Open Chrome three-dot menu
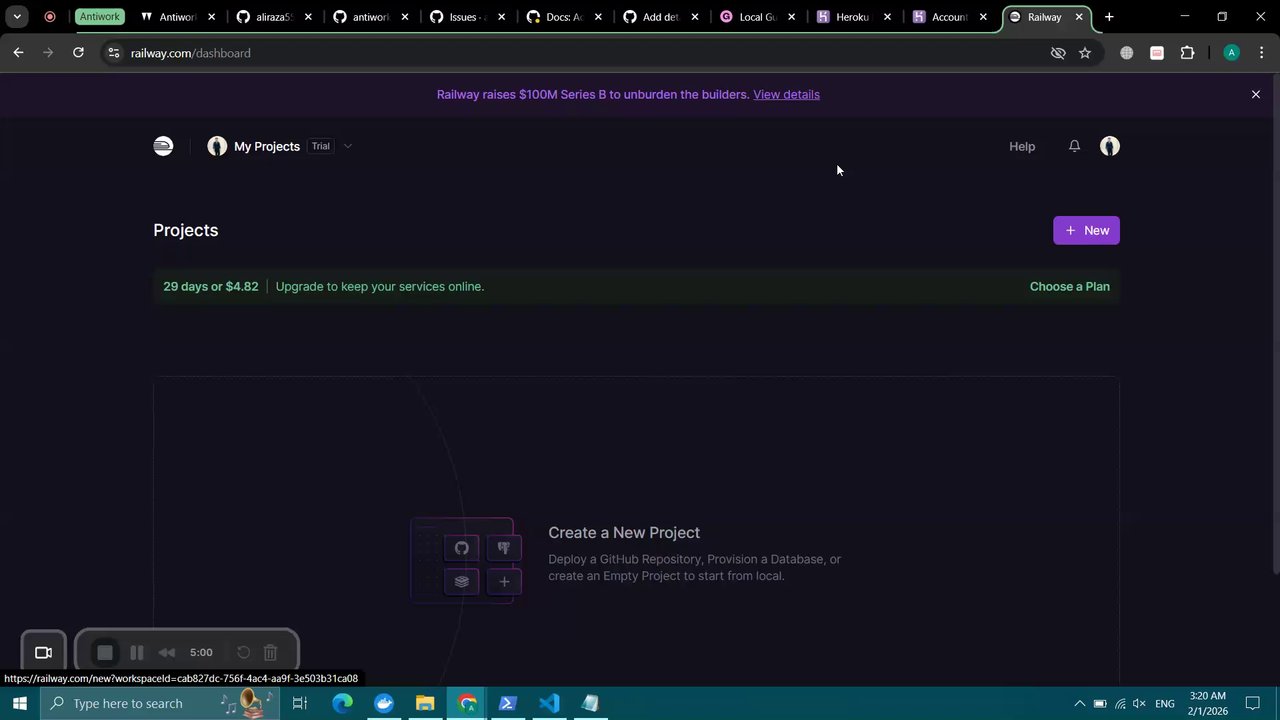The image size is (1280, 720). click(1261, 53)
